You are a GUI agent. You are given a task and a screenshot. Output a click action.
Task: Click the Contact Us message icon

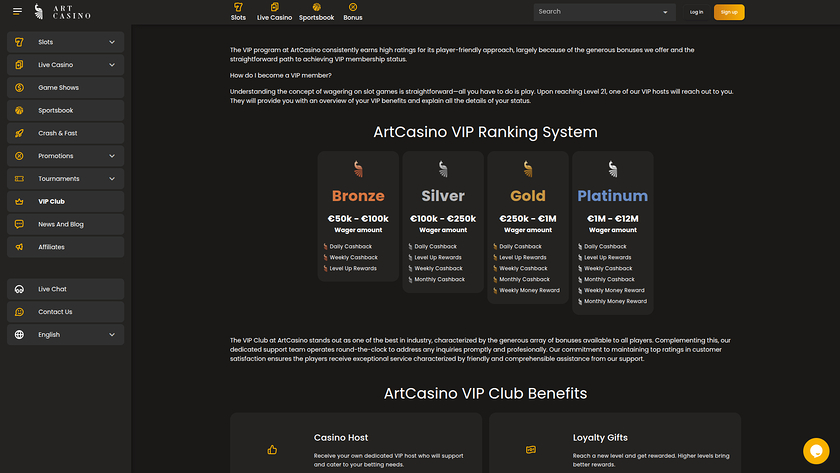click(19, 312)
